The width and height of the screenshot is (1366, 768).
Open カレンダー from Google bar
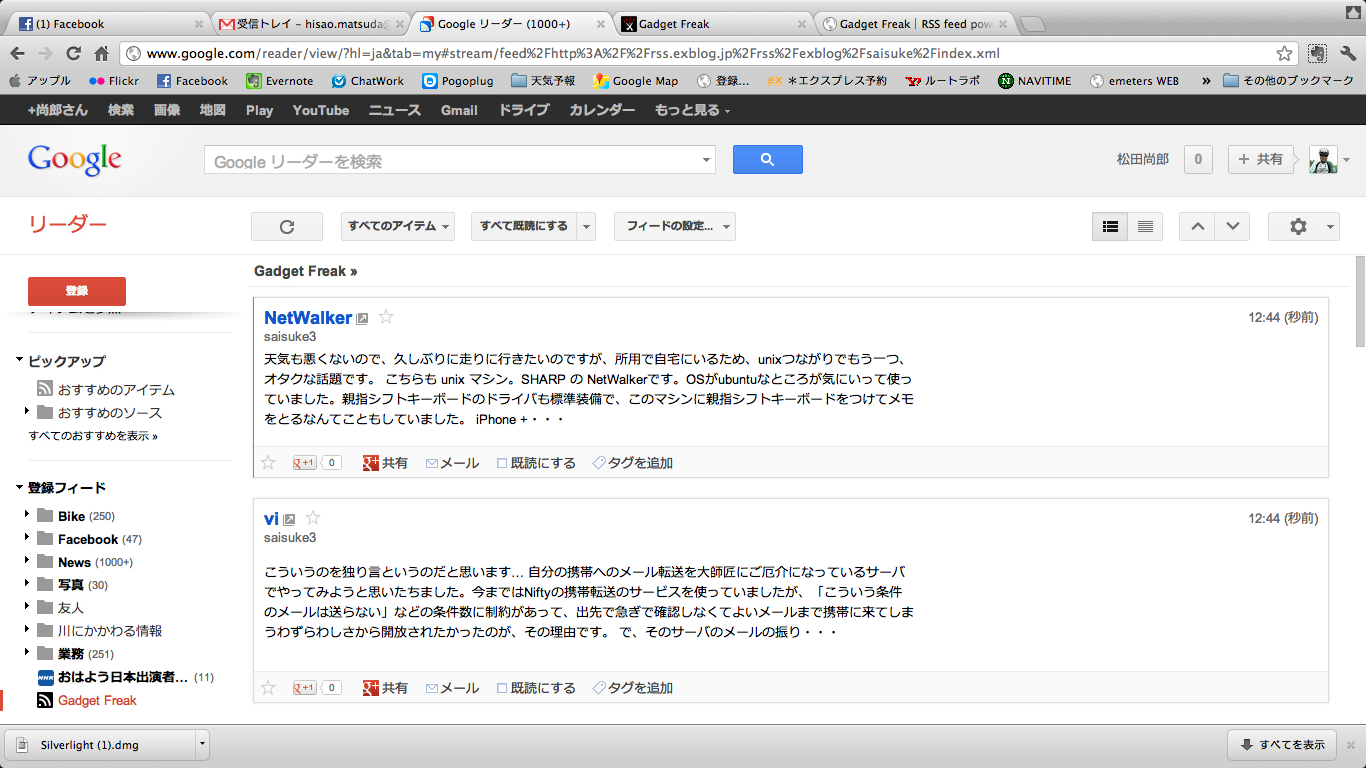[602, 110]
